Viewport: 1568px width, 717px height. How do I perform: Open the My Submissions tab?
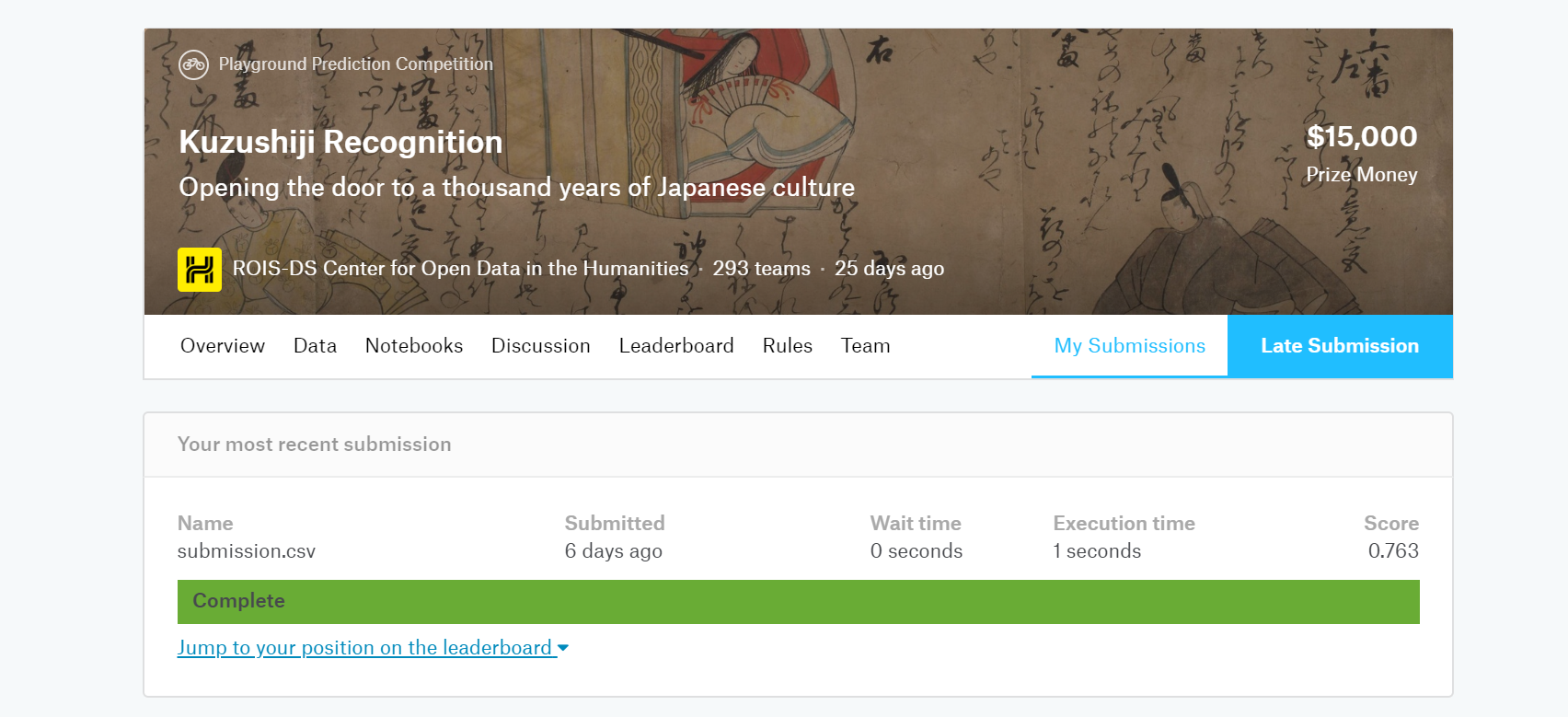(x=1129, y=346)
